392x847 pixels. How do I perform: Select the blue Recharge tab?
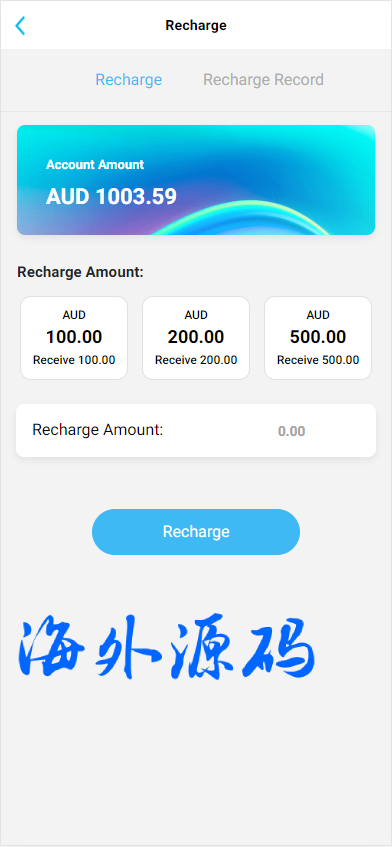click(129, 79)
